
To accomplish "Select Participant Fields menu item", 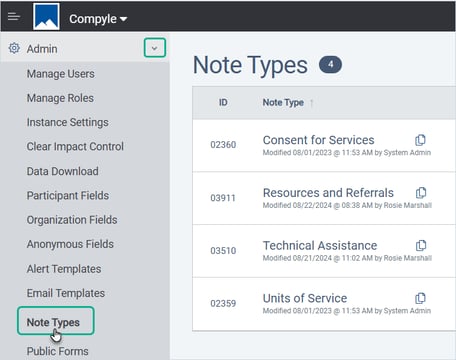I will click(x=68, y=195).
